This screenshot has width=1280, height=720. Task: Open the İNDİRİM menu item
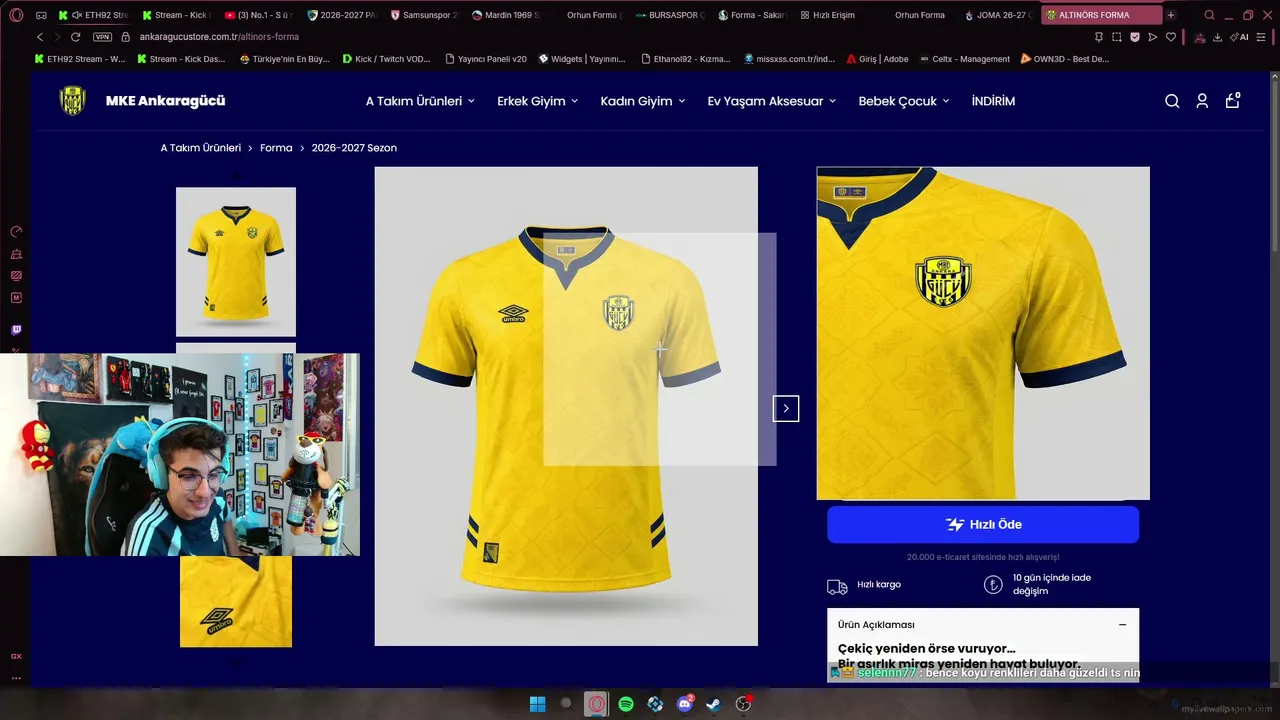pos(993,101)
